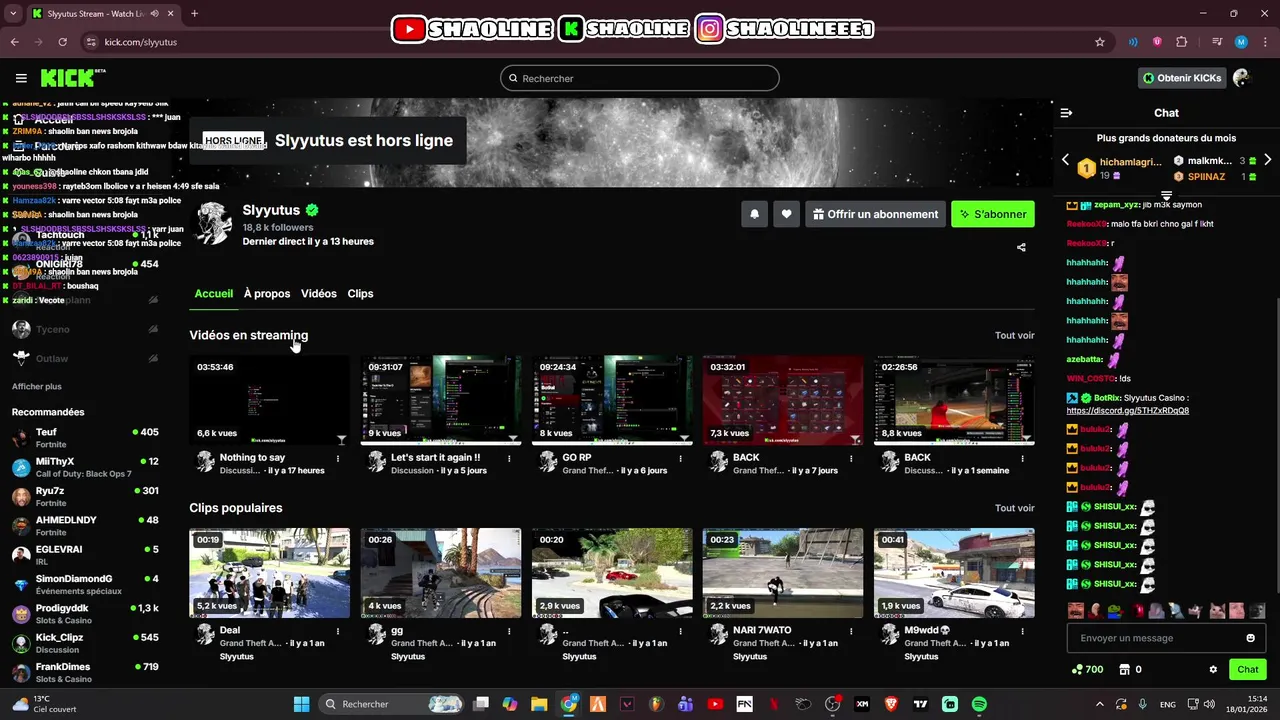1280x720 pixels.
Task: Open Brave browser from the taskbar
Action: click(x=891, y=704)
